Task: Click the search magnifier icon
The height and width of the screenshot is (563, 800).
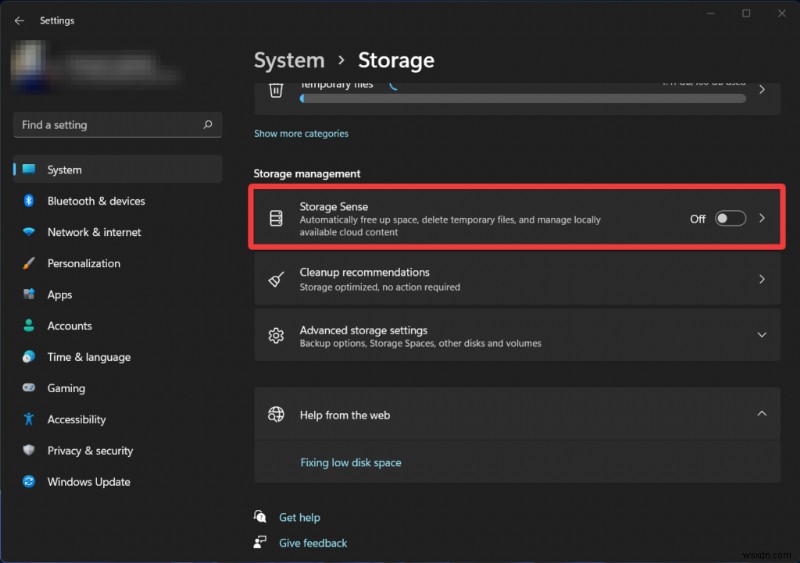Action: [208, 125]
